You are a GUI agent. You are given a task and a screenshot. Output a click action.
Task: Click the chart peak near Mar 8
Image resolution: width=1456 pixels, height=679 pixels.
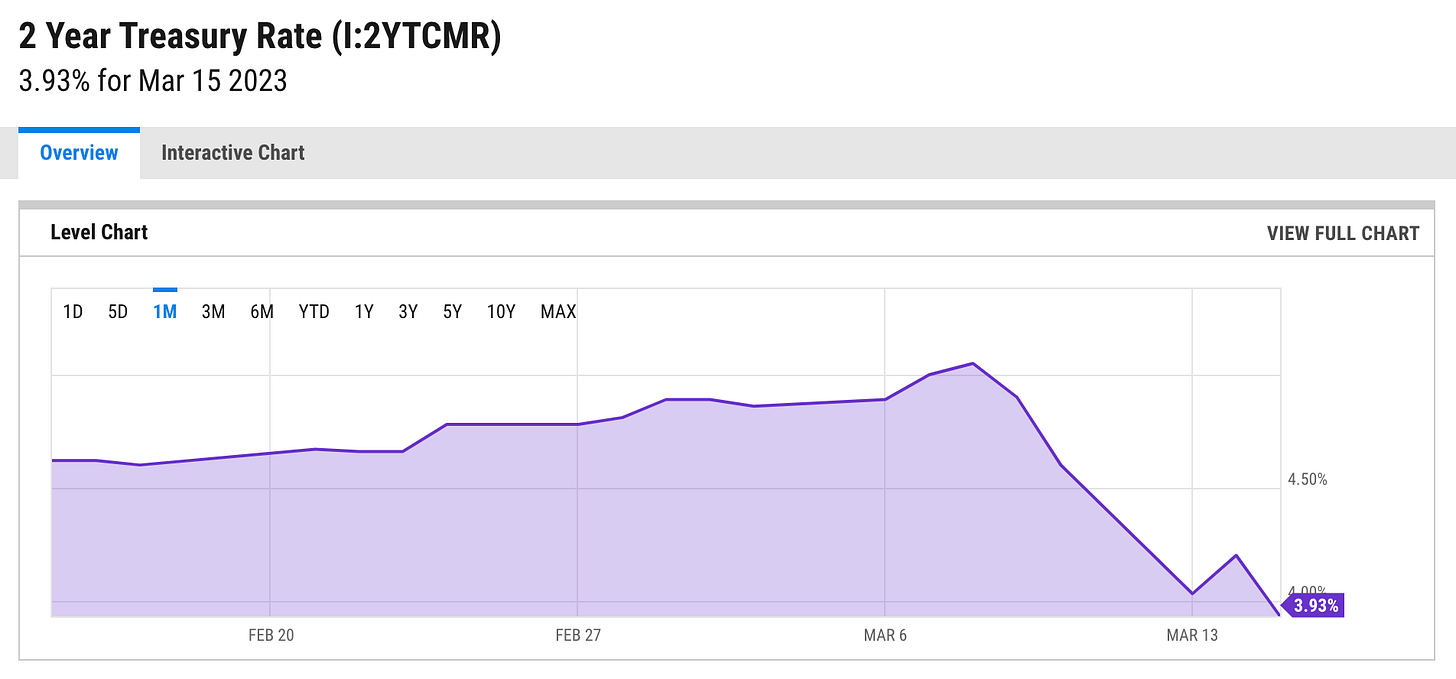973,364
